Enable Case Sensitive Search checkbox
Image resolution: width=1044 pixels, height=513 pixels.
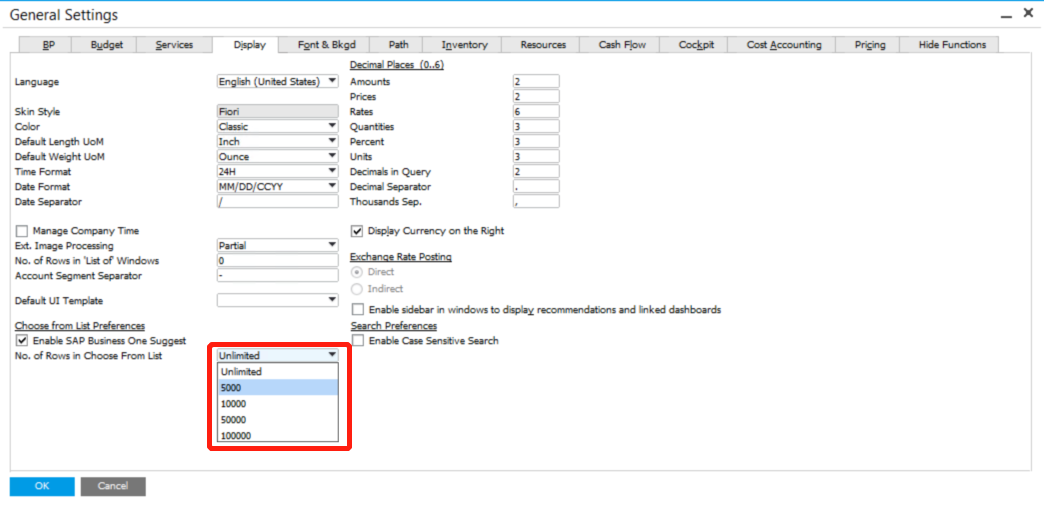[x=357, y=341]
